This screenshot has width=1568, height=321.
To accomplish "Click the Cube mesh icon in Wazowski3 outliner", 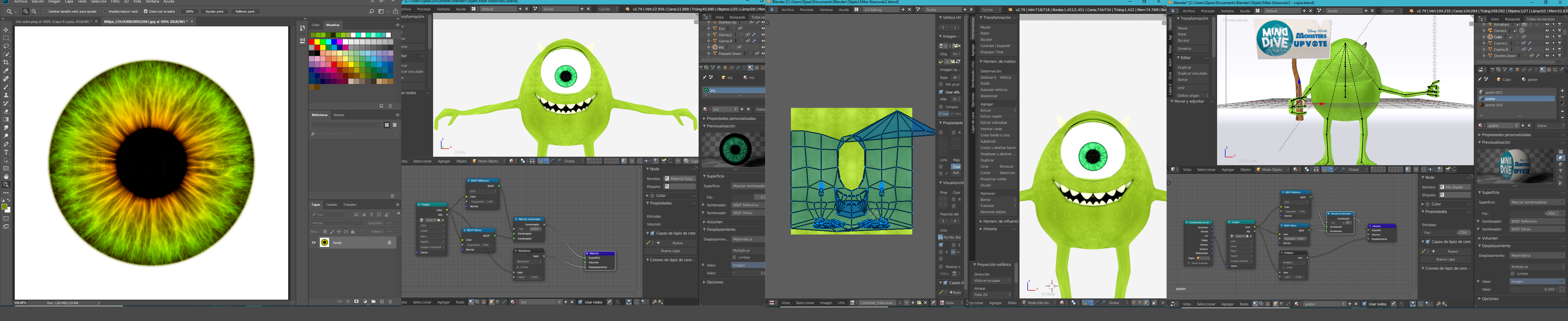I will click(x=1490, y=37).
